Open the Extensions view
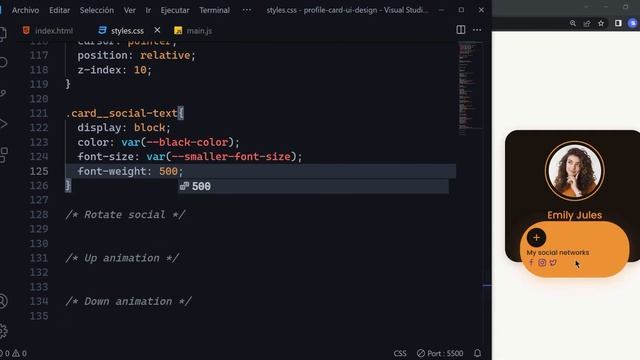The image size is (640, 360). 3,155
